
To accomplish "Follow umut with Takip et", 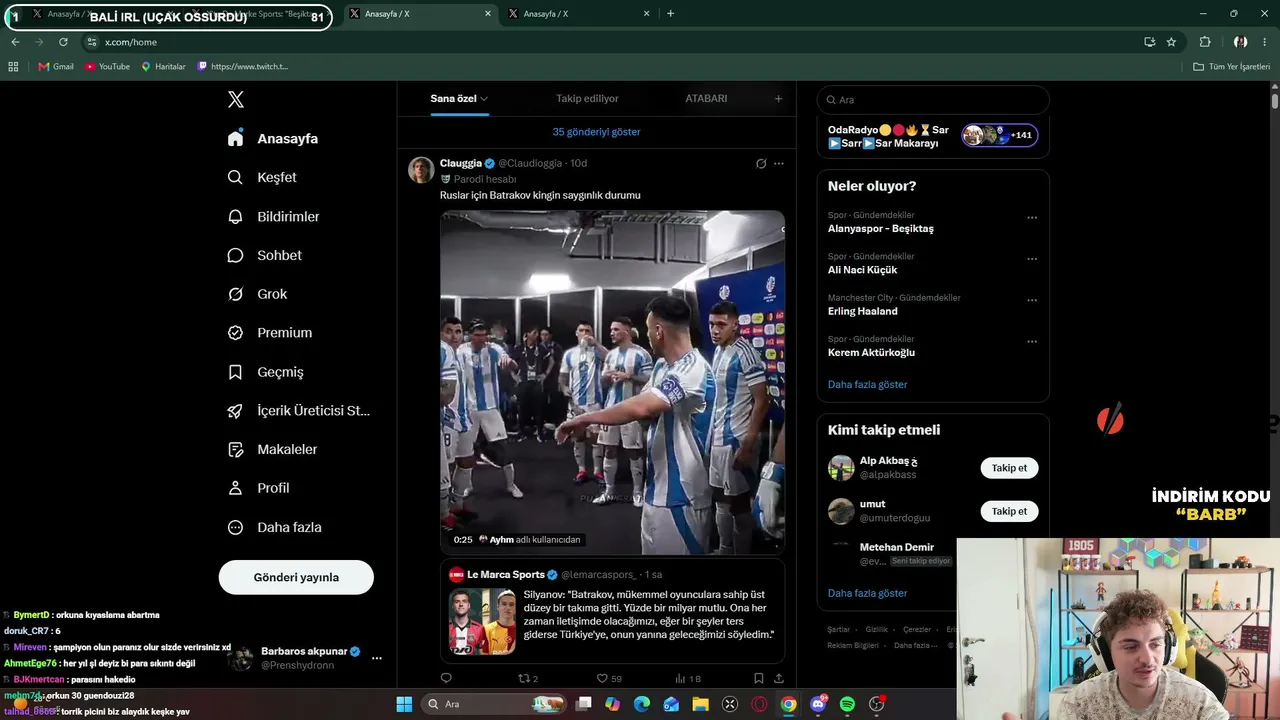I will click(x=1009, y=511).
